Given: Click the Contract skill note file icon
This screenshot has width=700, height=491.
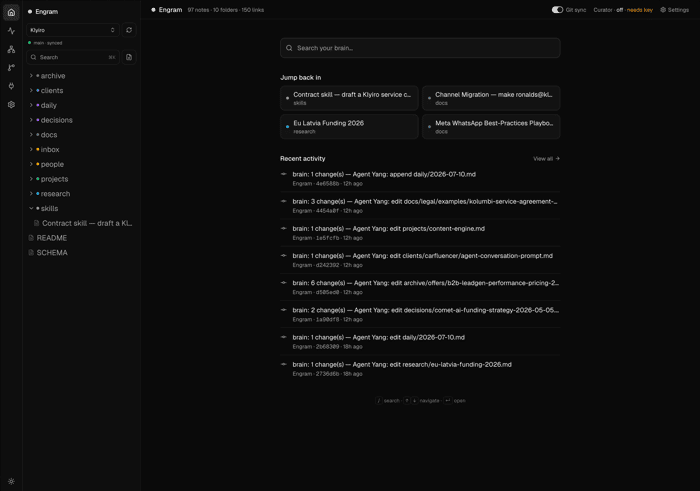Looking at the screenshot, I should pos(37,223).
